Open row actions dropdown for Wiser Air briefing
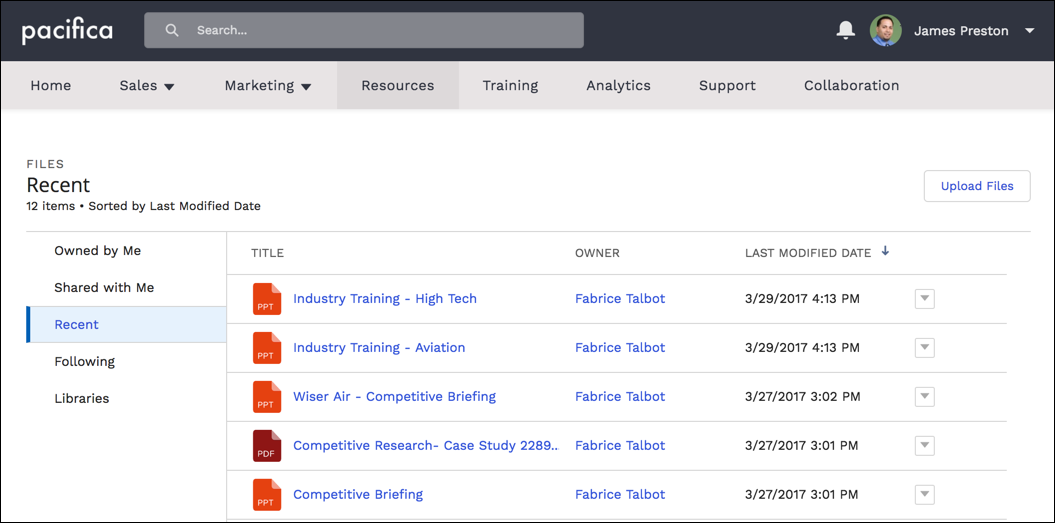Screen dimensions: 1055x523 [924, 397]
